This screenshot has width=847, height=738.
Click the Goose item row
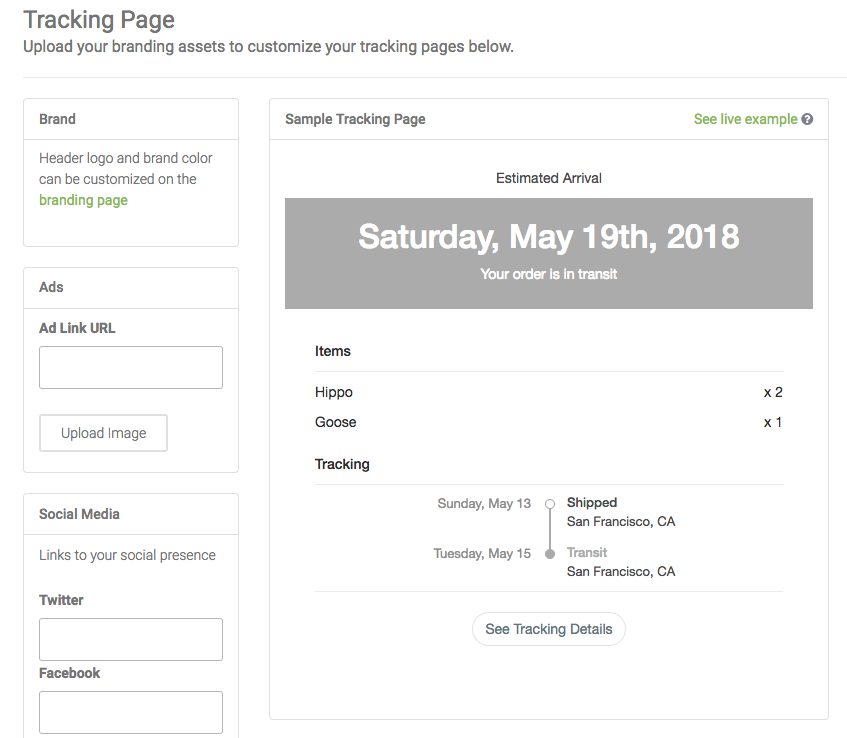coord(549,422)
